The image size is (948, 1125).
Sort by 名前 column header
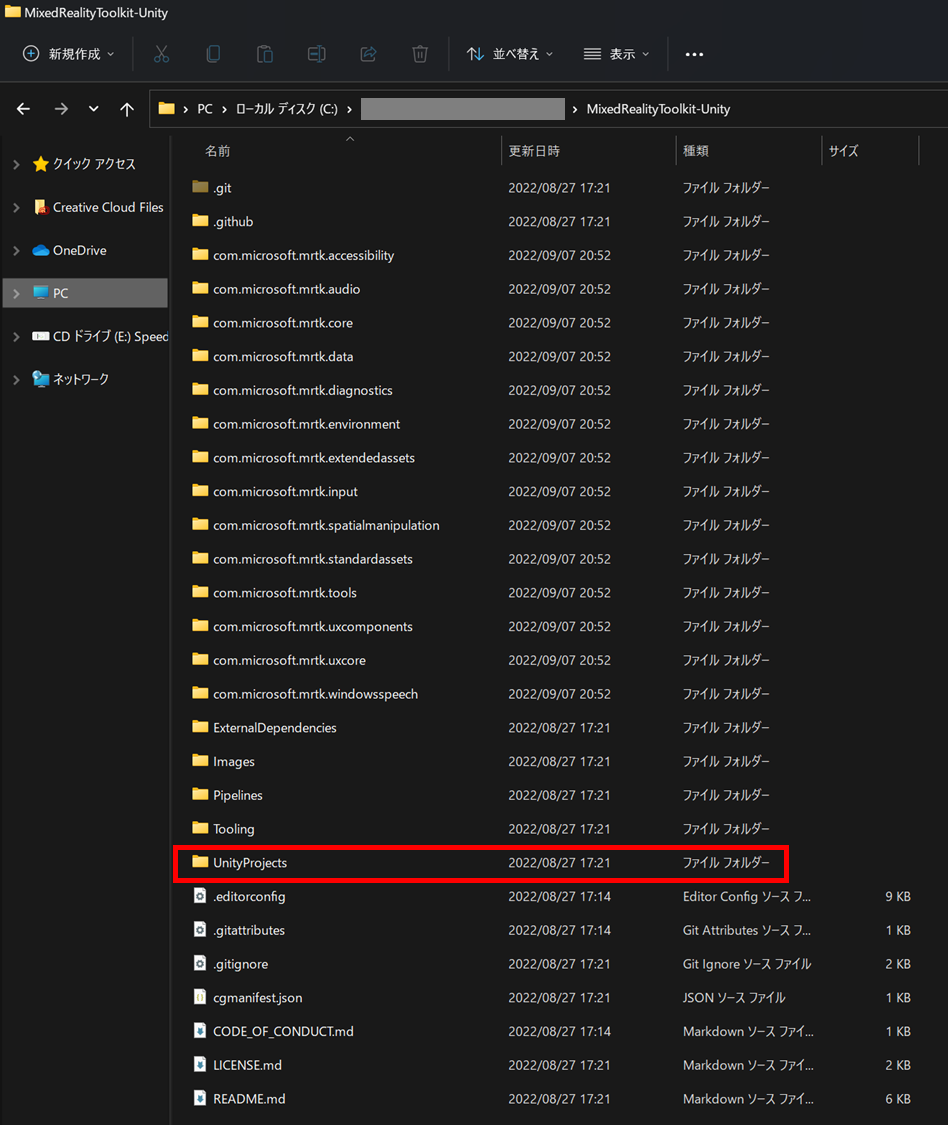pos(217,151)
